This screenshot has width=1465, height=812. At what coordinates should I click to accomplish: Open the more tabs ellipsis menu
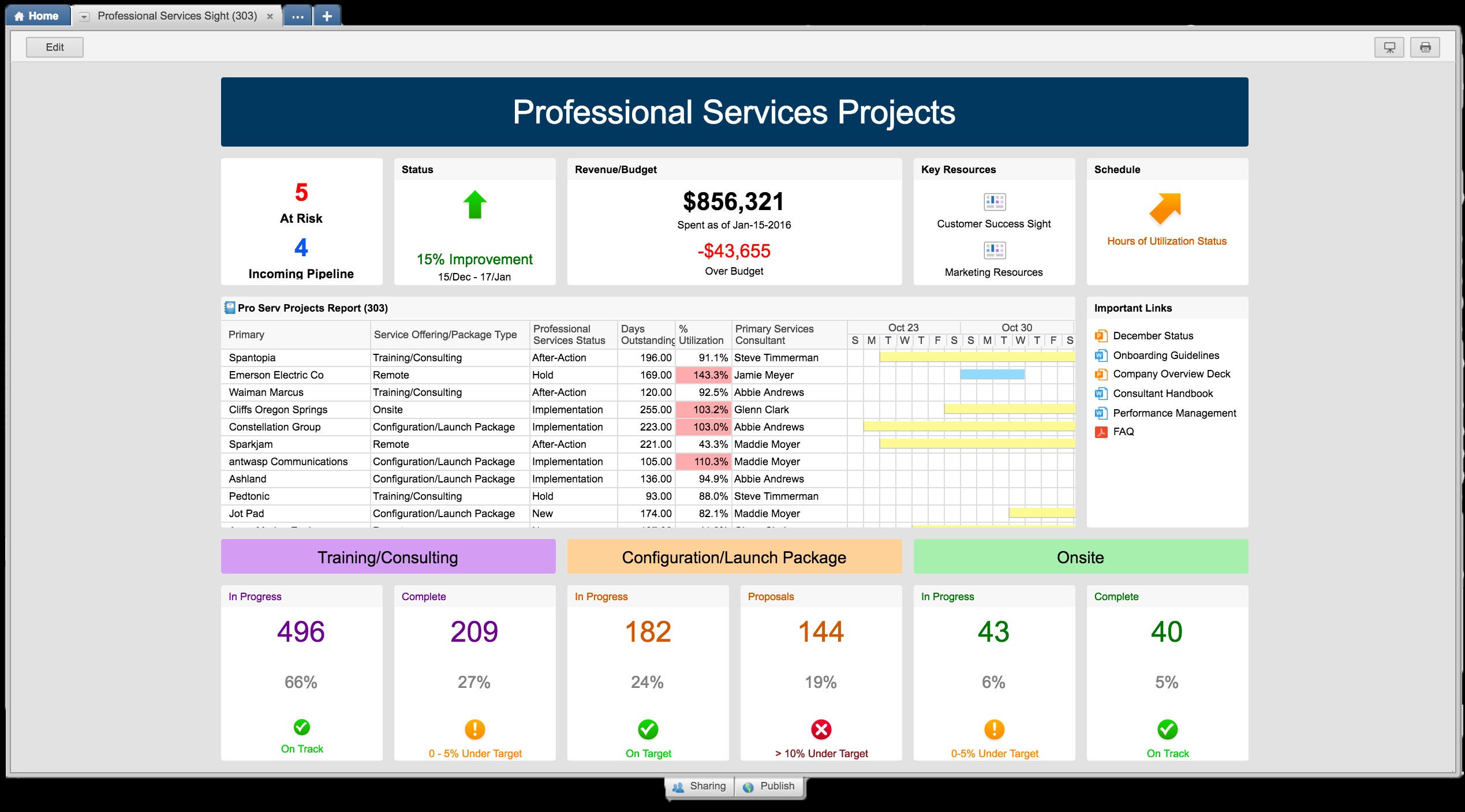click(298, 17)
